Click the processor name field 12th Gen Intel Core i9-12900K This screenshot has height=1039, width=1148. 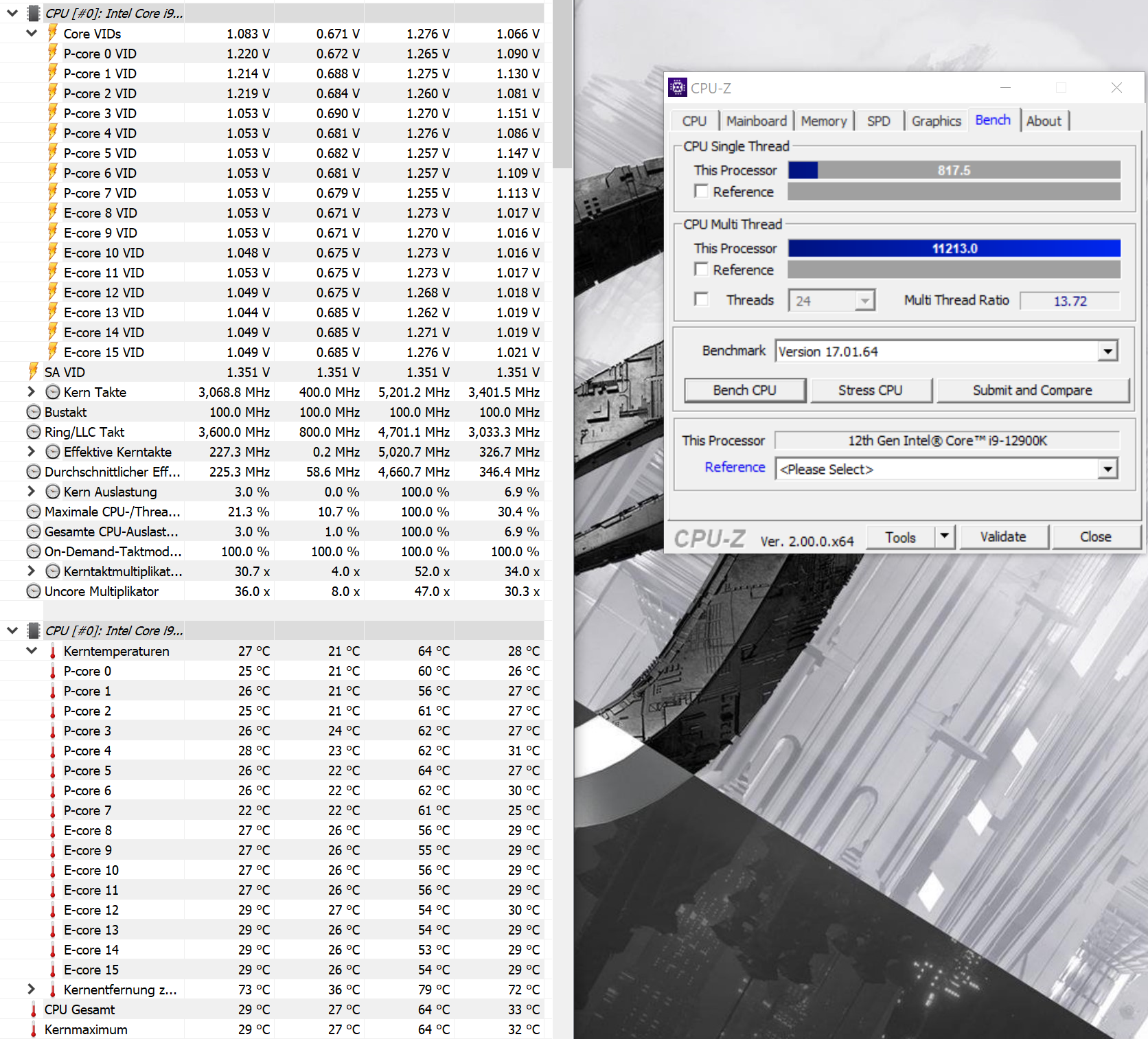[x=948, y=440]
